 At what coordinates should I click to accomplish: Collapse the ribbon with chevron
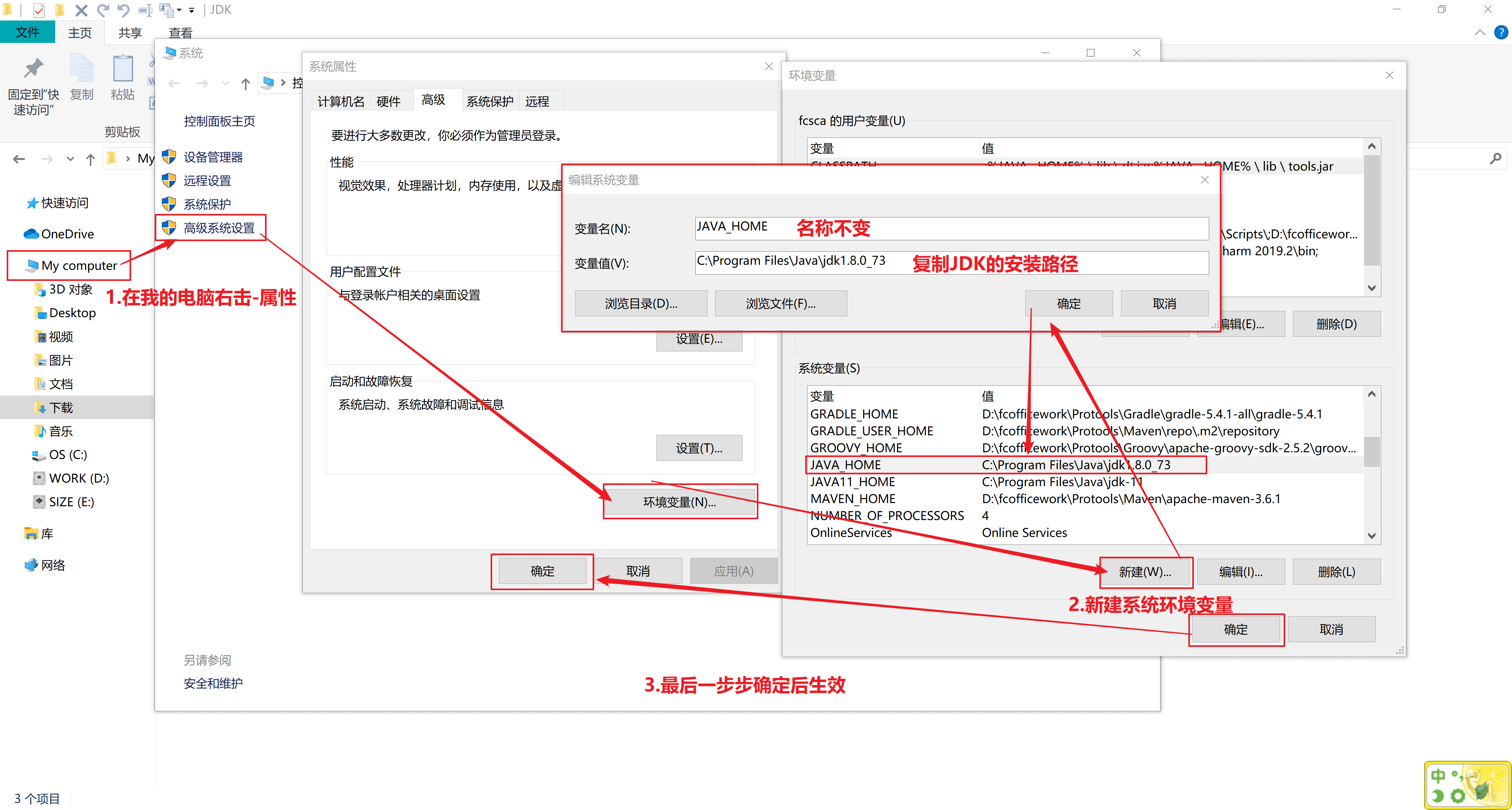1480,32
